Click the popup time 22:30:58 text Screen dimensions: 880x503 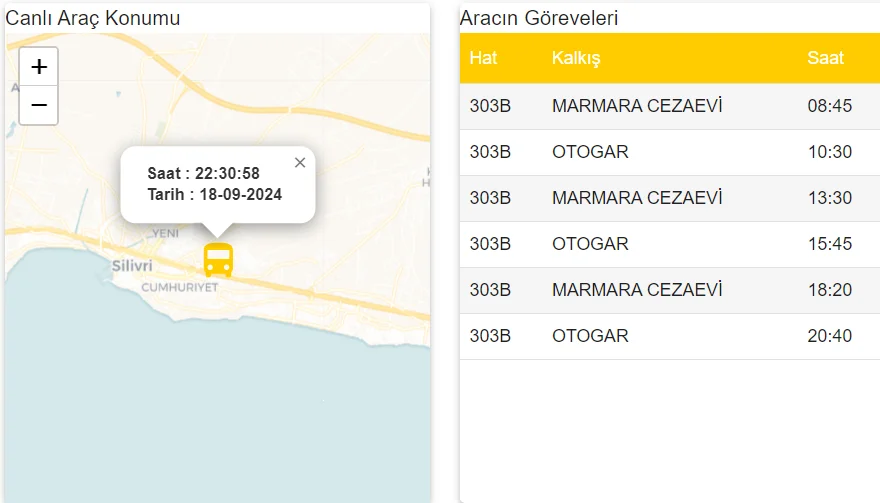tap(227, 174)
